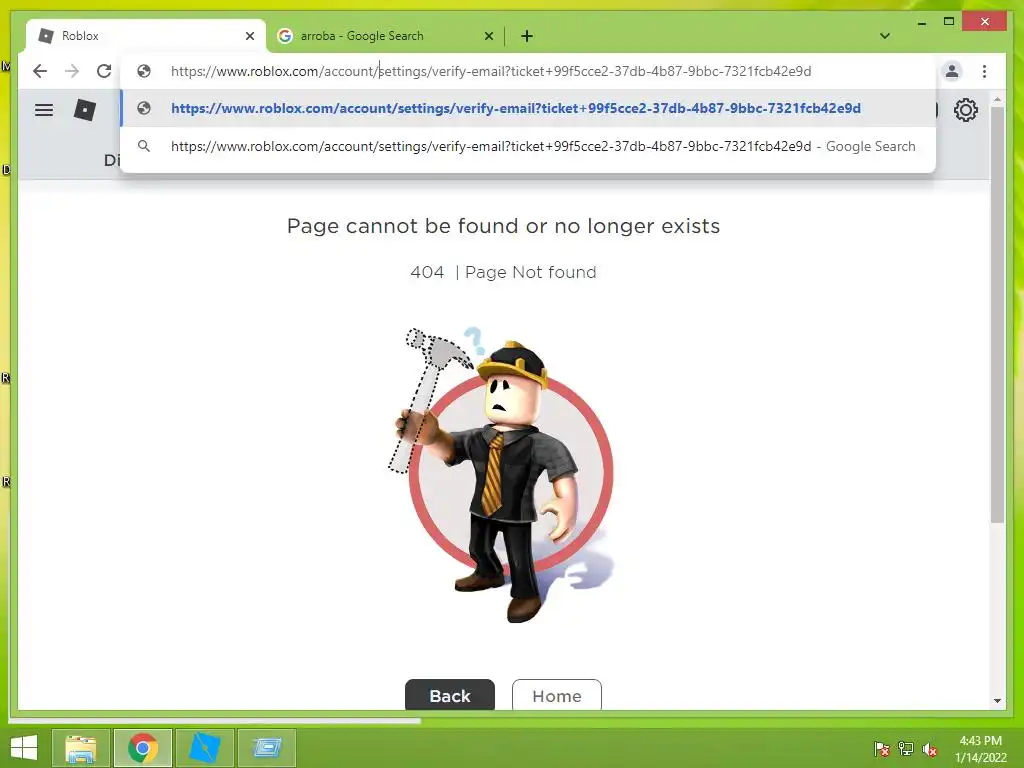Go back with the browser back arrow
This screenshot has width=1024, height=768.
[x=40, y=71]
